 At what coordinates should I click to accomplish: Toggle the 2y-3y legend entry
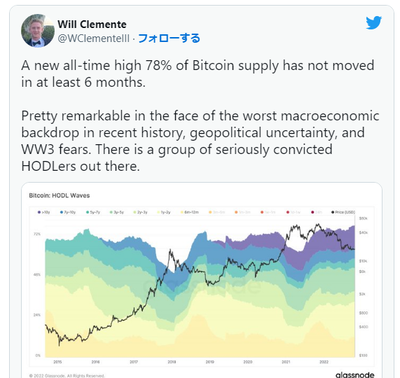[x=140, y=212]
